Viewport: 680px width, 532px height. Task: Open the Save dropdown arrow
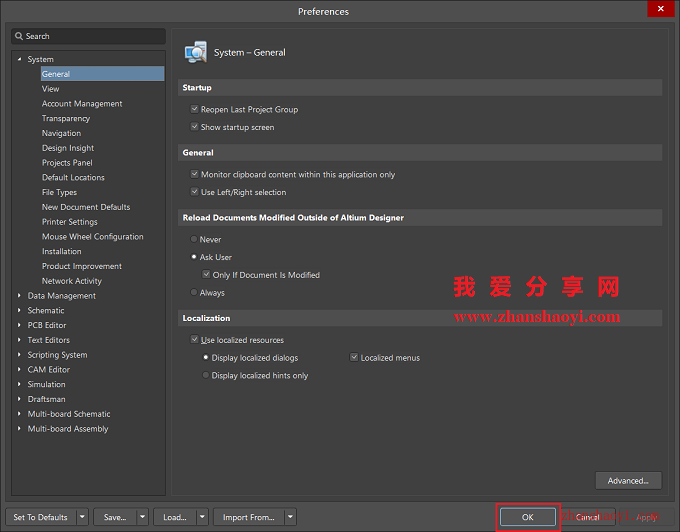pos(142,517)
